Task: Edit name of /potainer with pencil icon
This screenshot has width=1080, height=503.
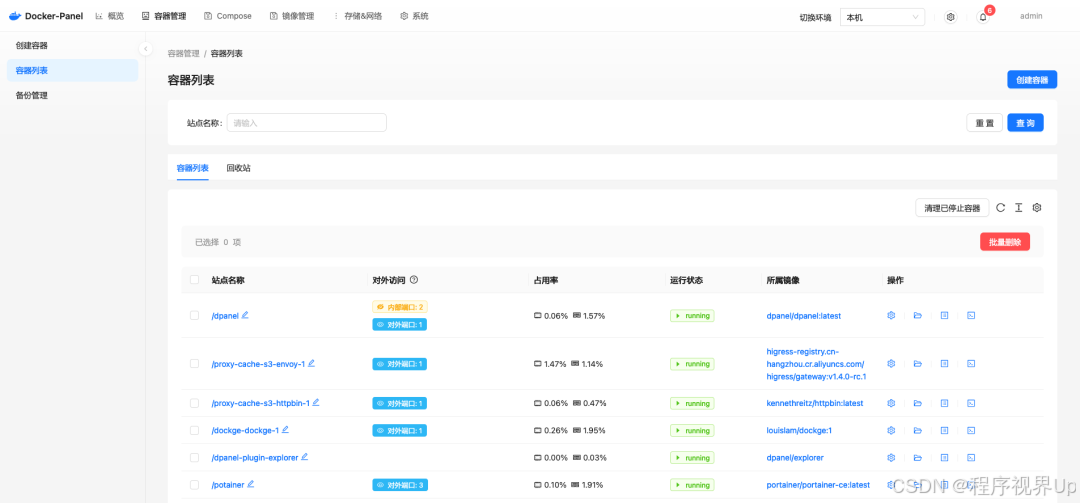Action: 251,484
